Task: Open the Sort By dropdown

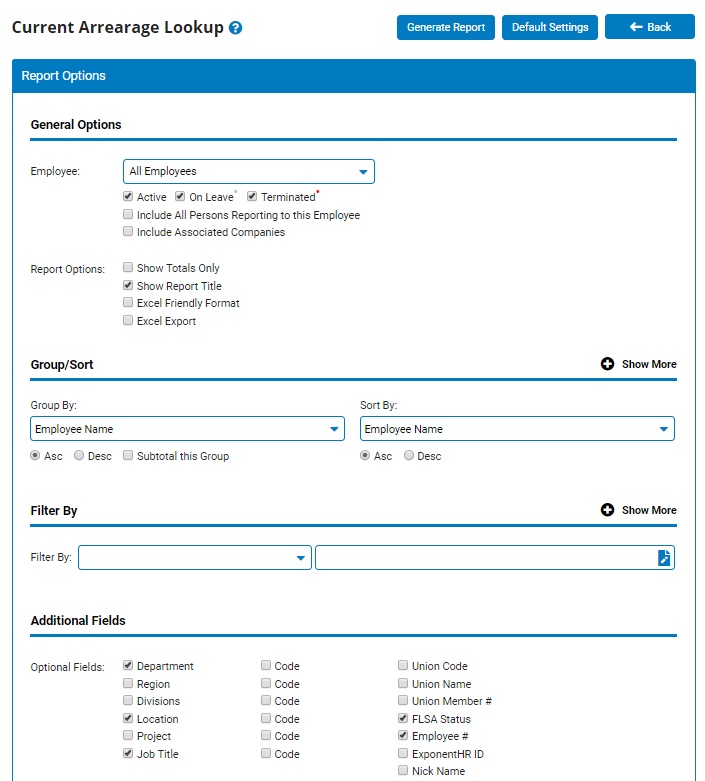Action: pyautogui.click(x=517, y=429)
